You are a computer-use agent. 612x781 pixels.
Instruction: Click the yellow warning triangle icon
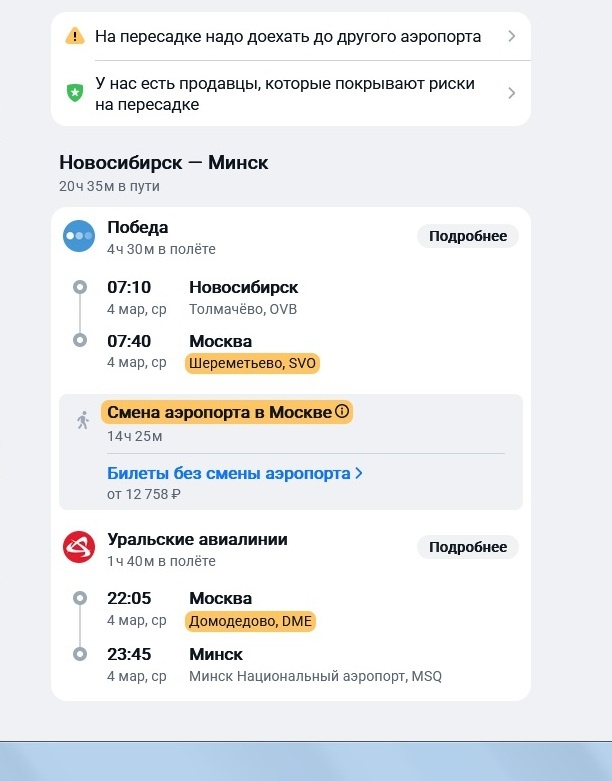pyautogui.click(x=75, y=36)
